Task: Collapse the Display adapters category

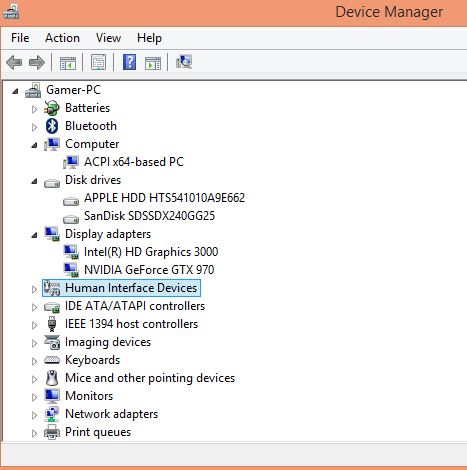Action: (x=34, y=235)
